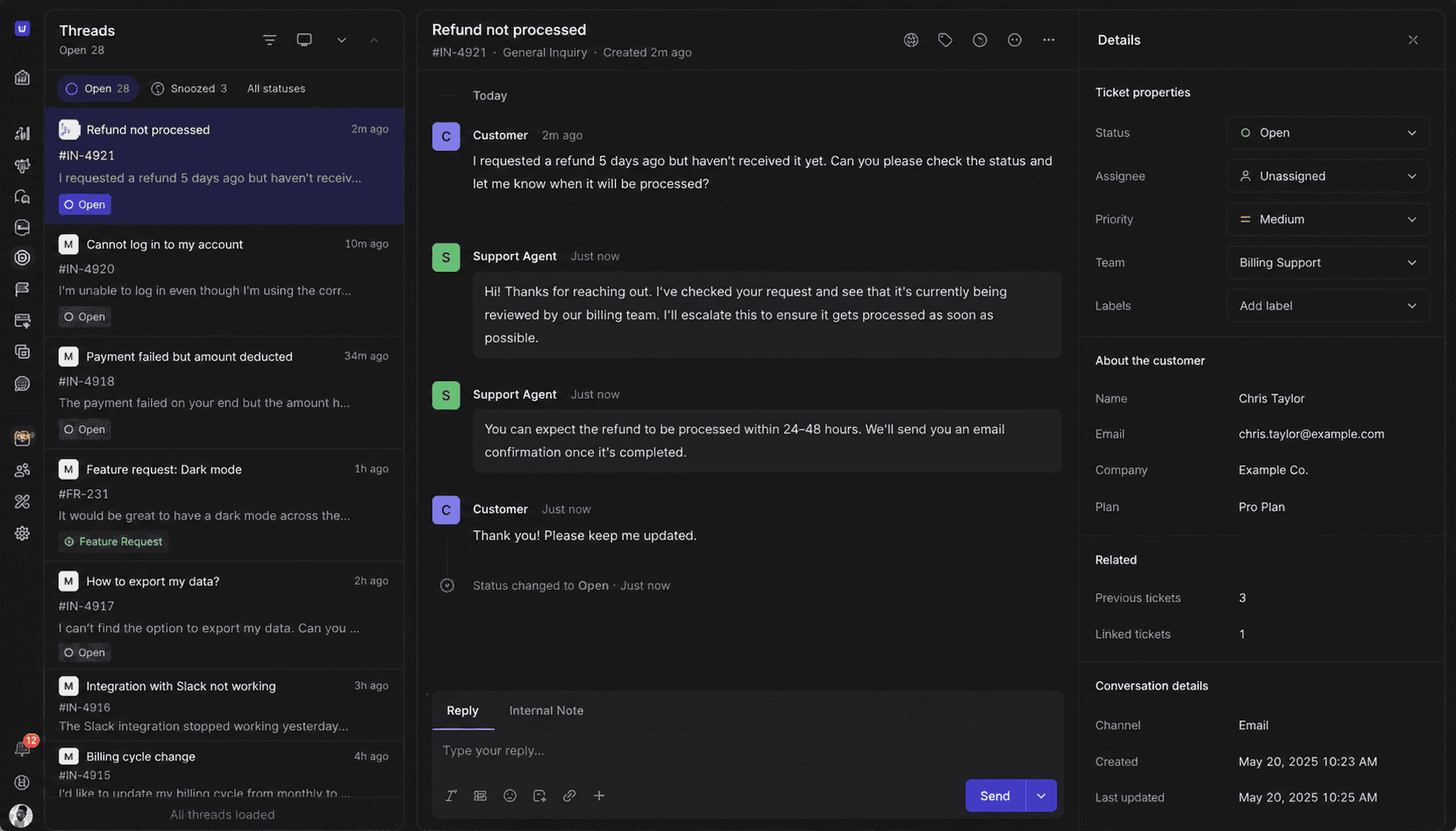The width and height of the screenshot is (1456, 831).
Task: Expand the Send button options arrow
Action: click(1041, 796)
